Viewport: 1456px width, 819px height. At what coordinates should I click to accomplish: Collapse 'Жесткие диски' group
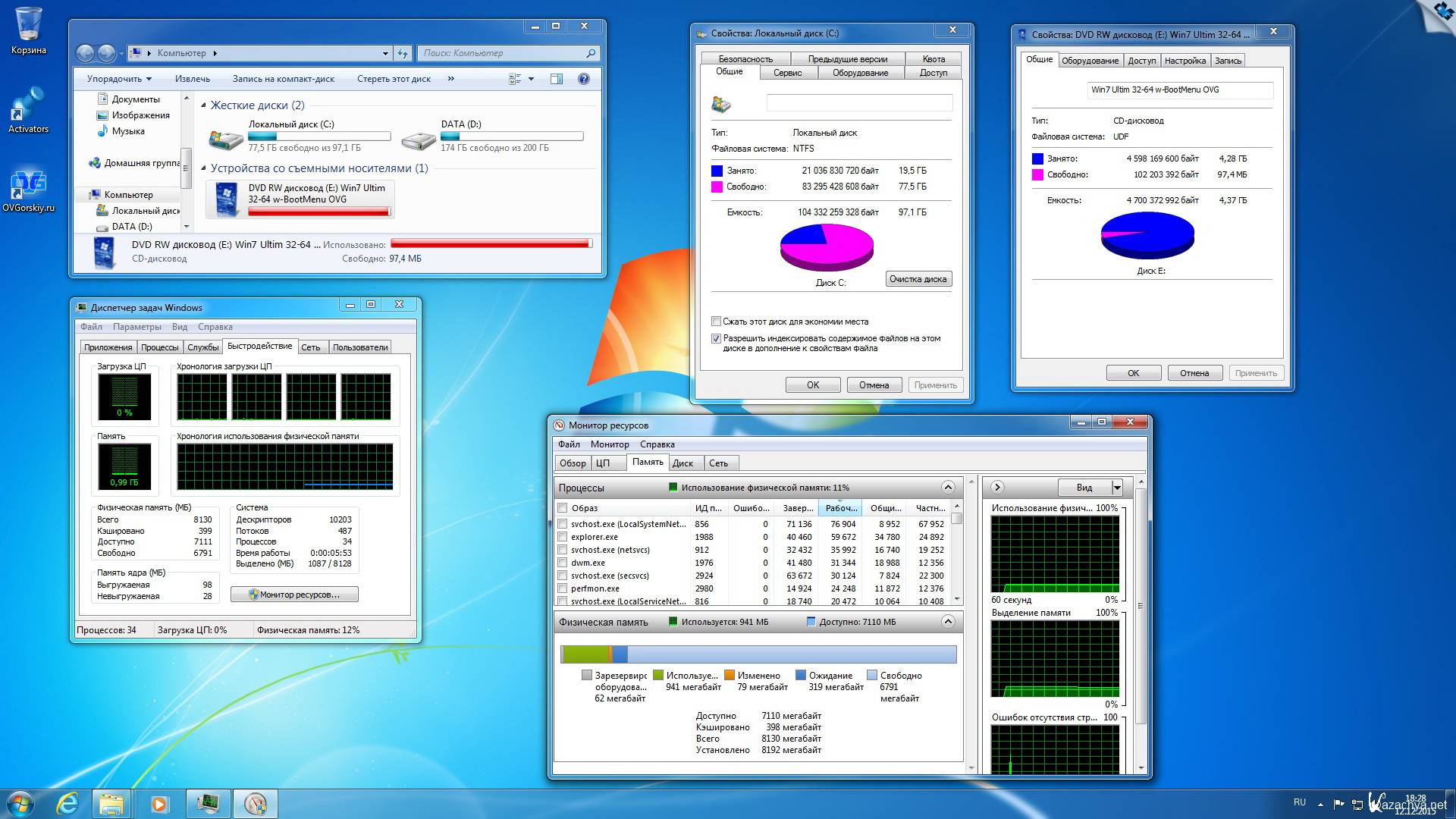(x=203, y=105)
